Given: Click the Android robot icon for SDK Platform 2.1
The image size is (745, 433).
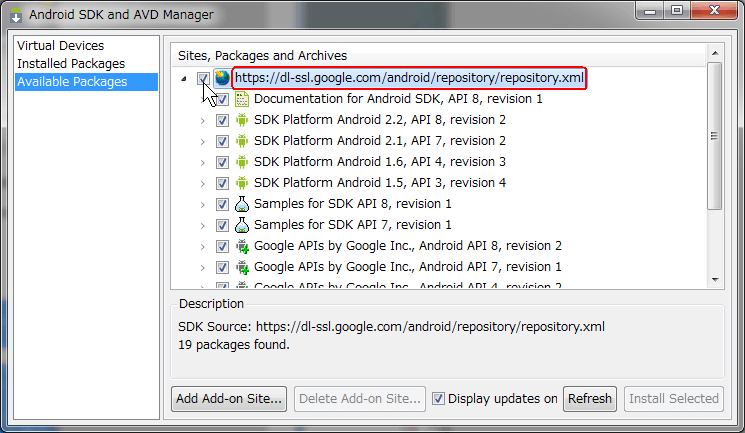Looking at the screenshot, I should [x=242, y=141].
